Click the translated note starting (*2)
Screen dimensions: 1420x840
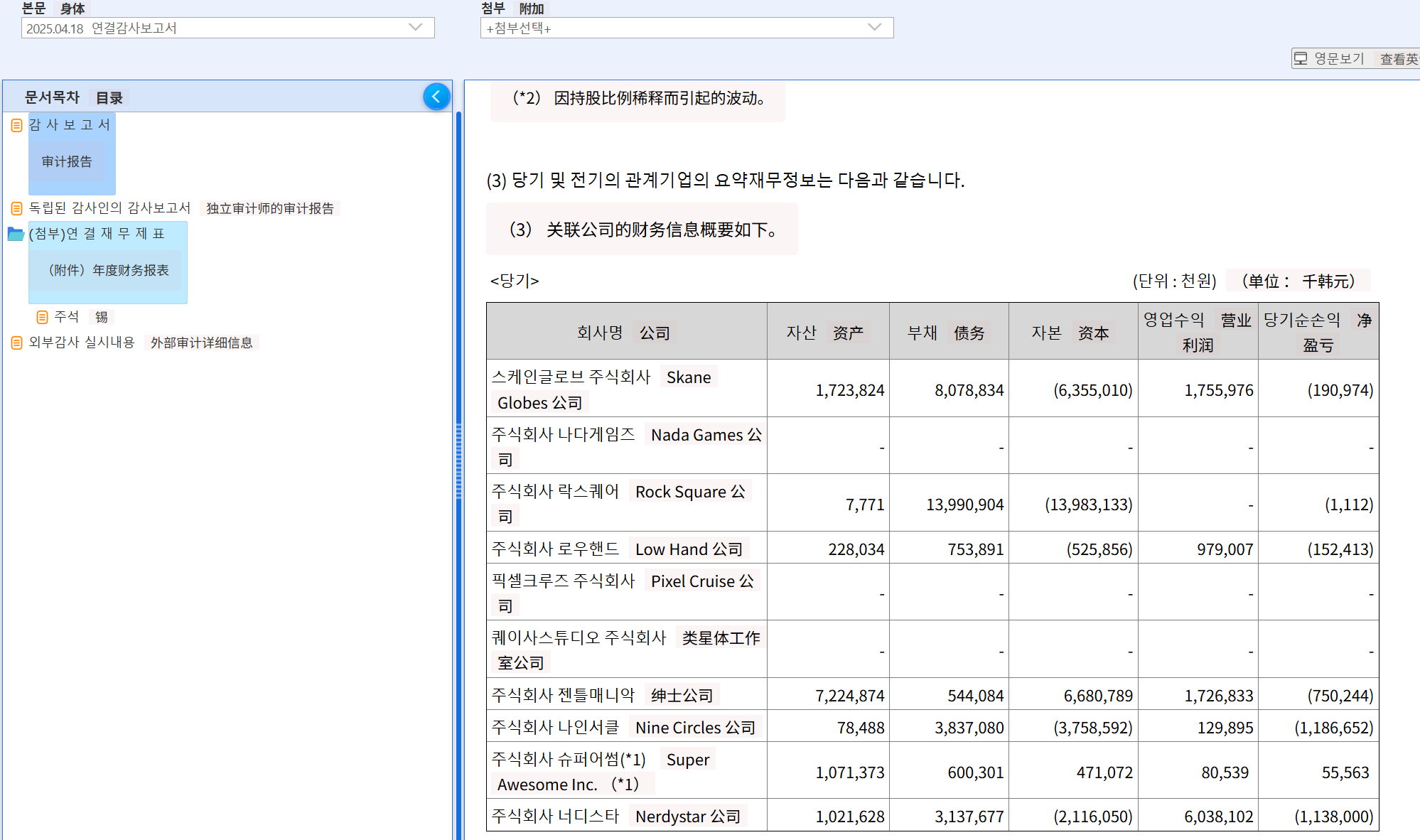[638, 98]
